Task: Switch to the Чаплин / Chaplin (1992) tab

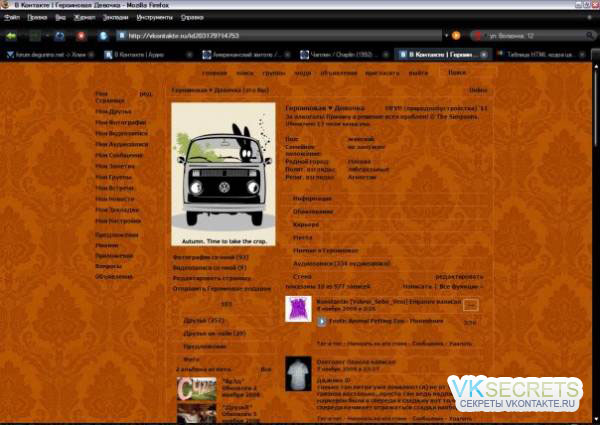Action: coord(343,55)
